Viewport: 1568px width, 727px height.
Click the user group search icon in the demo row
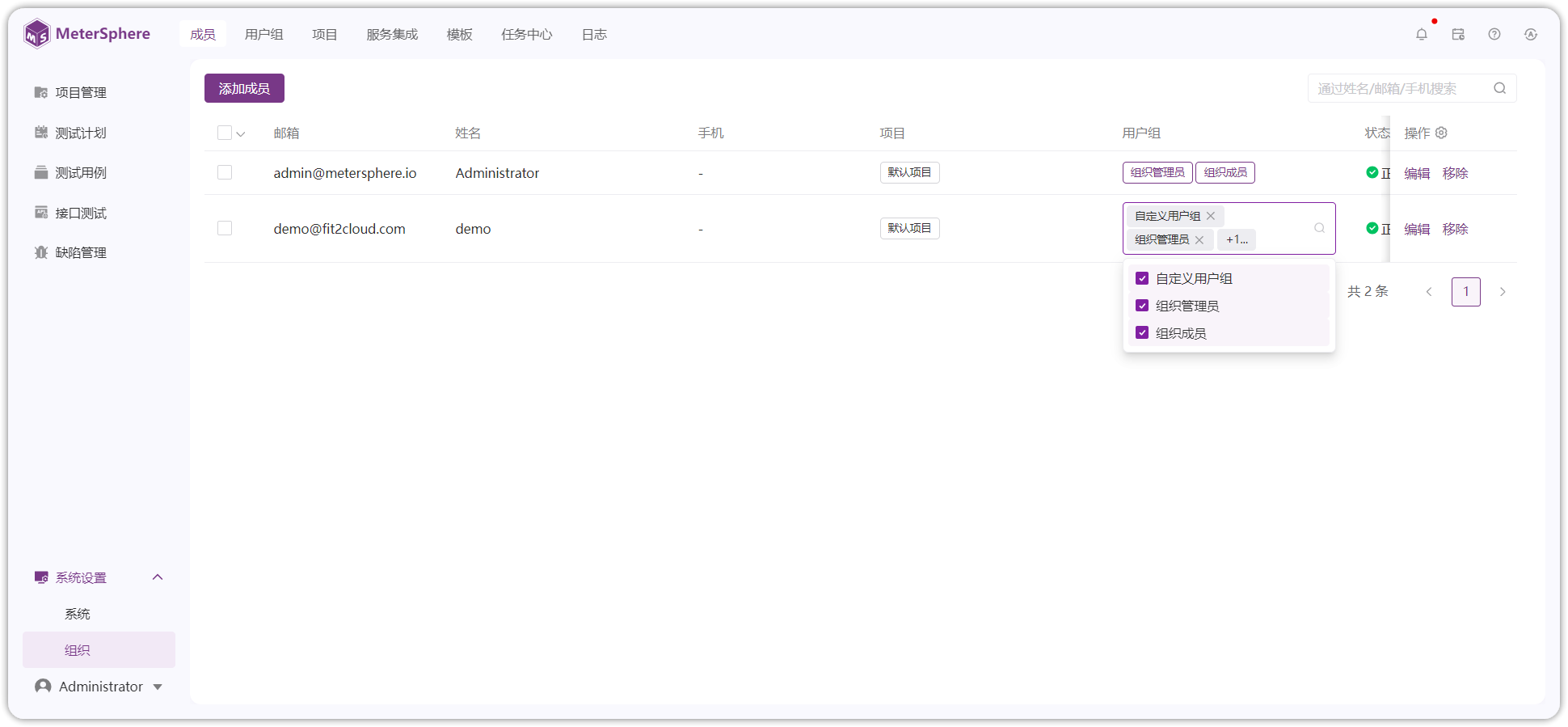click(x=1319, y=228)
